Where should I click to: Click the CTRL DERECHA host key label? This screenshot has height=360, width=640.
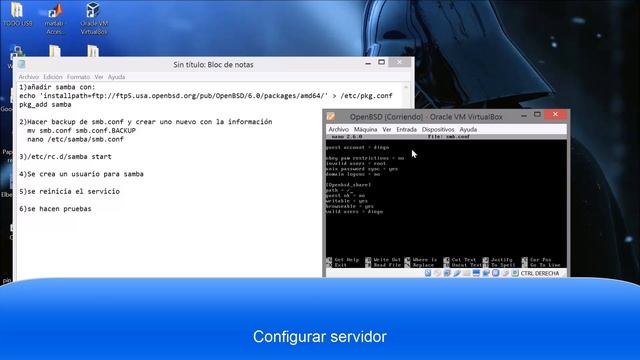pyautogui.click(x=540, y=273)
